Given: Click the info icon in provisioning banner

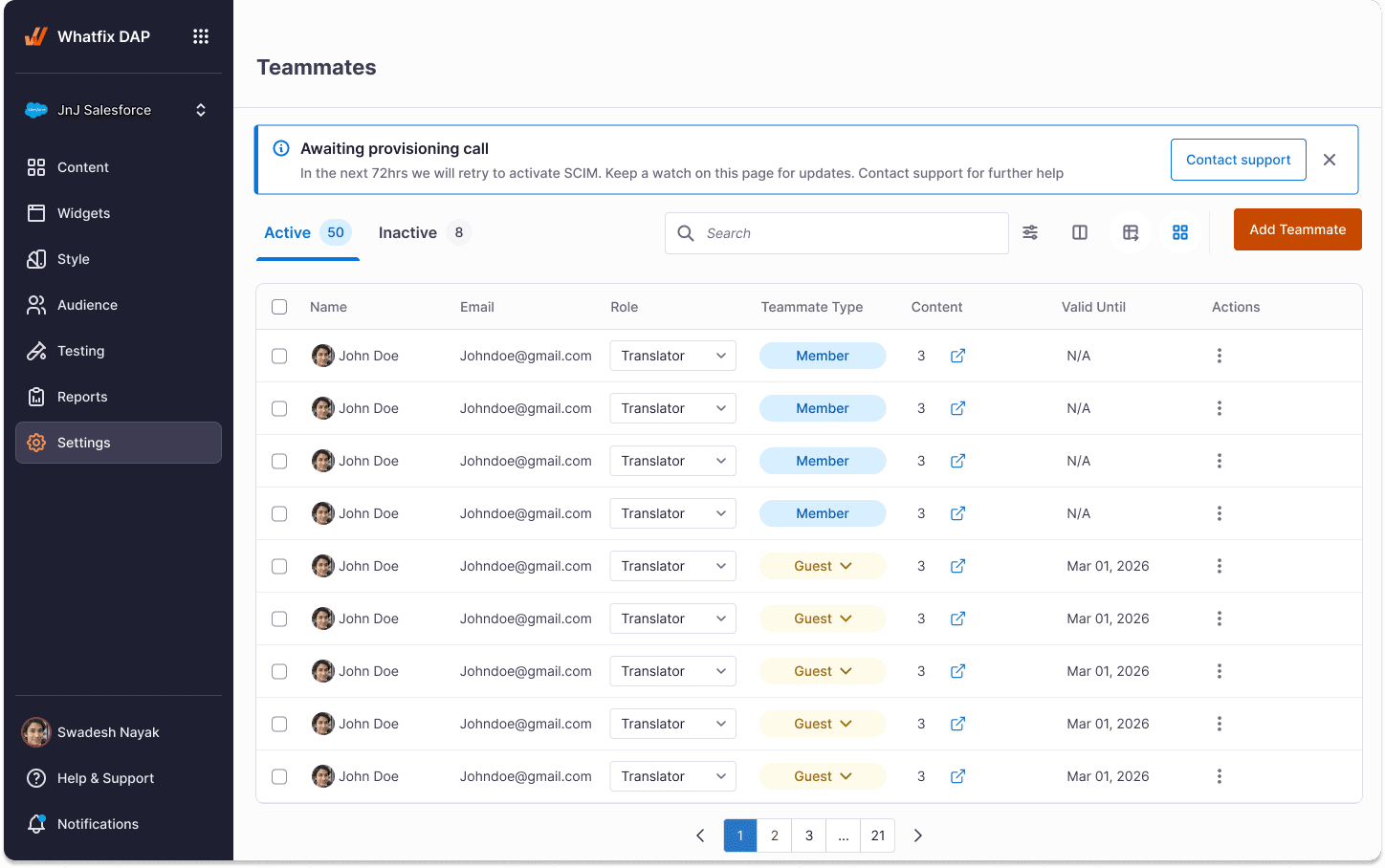Looking at the screenshot, I should pos(281,148).
